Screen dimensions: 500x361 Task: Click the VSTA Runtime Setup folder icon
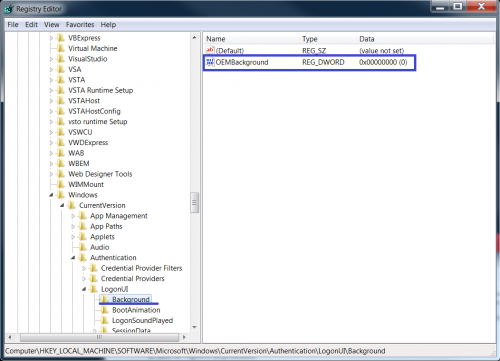61,90
